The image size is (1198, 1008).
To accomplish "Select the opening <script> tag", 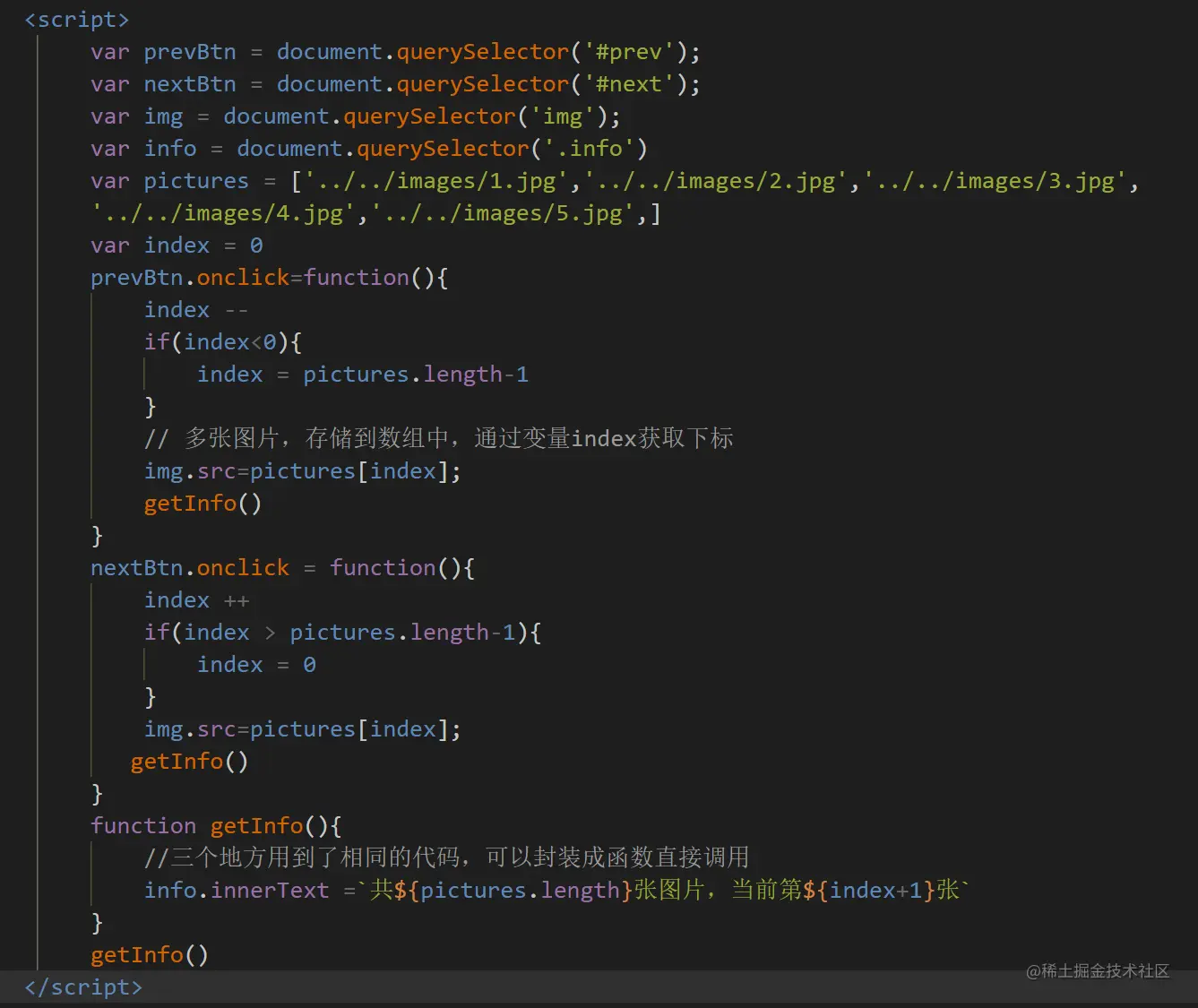I will (x=75, y=19).
